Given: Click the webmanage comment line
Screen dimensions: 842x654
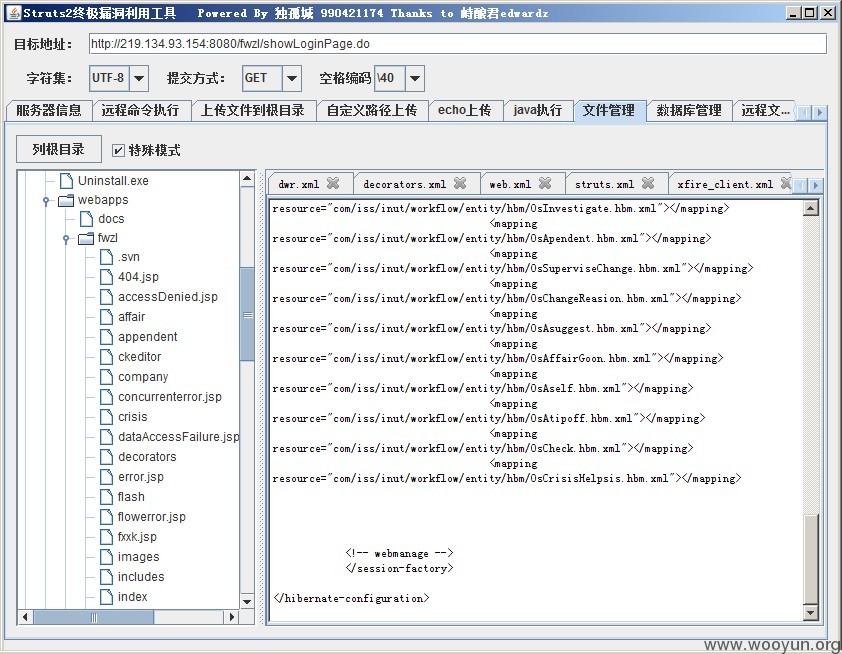Looking at the screenshot, I should click(400, 553).
